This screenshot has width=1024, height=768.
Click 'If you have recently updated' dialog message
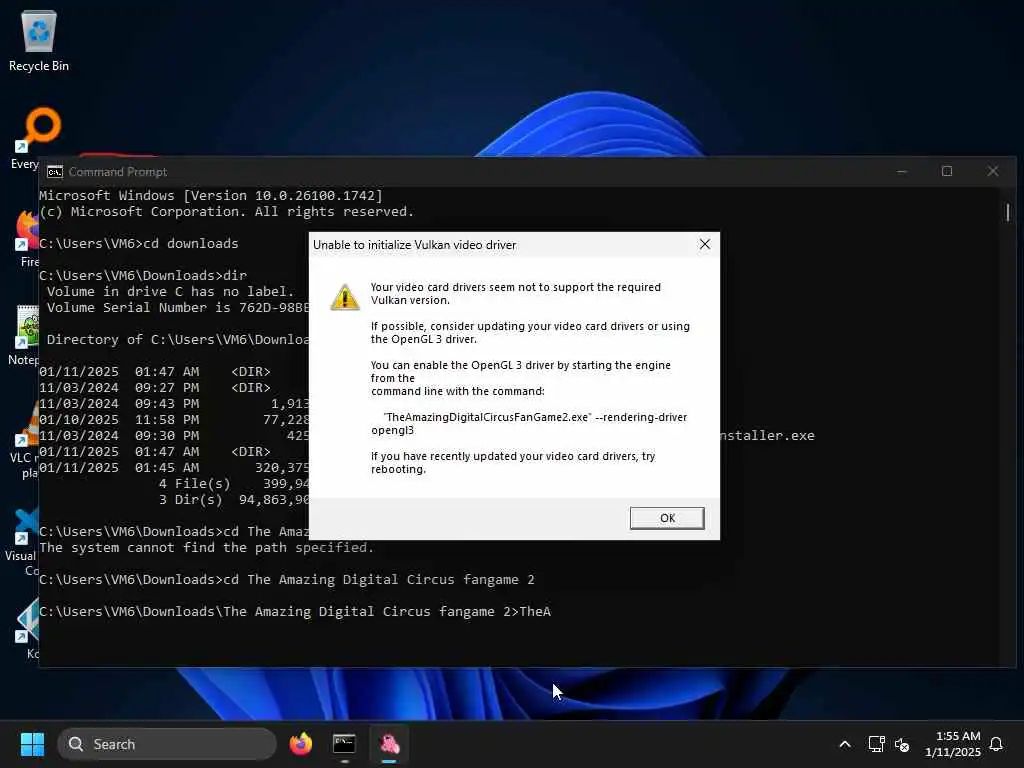pos(513,463)
